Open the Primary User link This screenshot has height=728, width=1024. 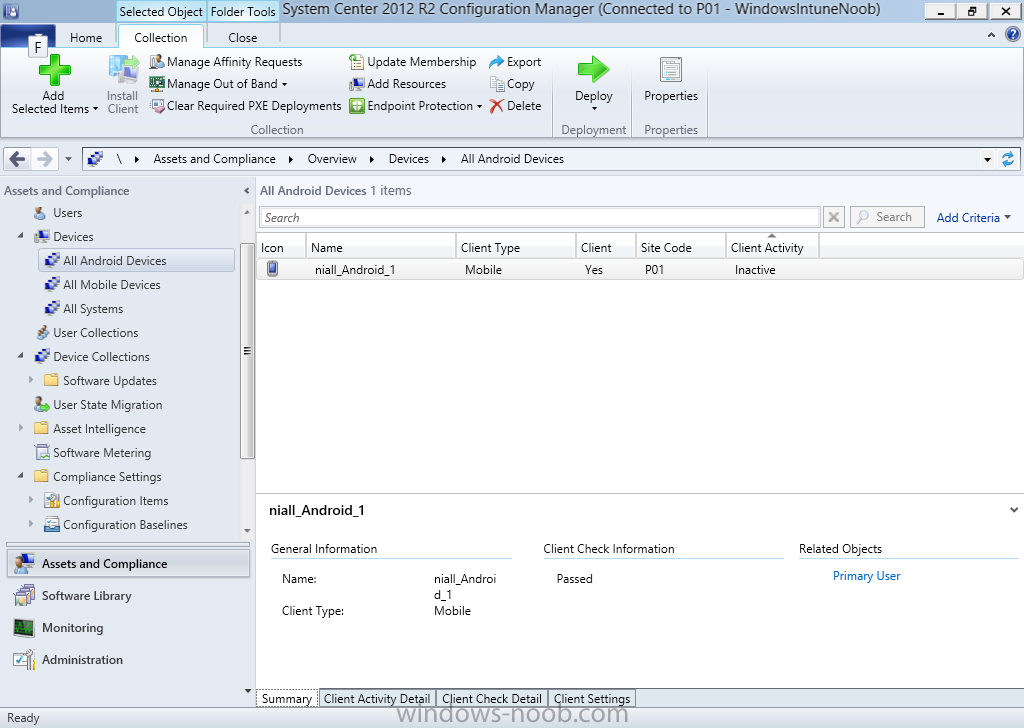[x=867, y=576]
